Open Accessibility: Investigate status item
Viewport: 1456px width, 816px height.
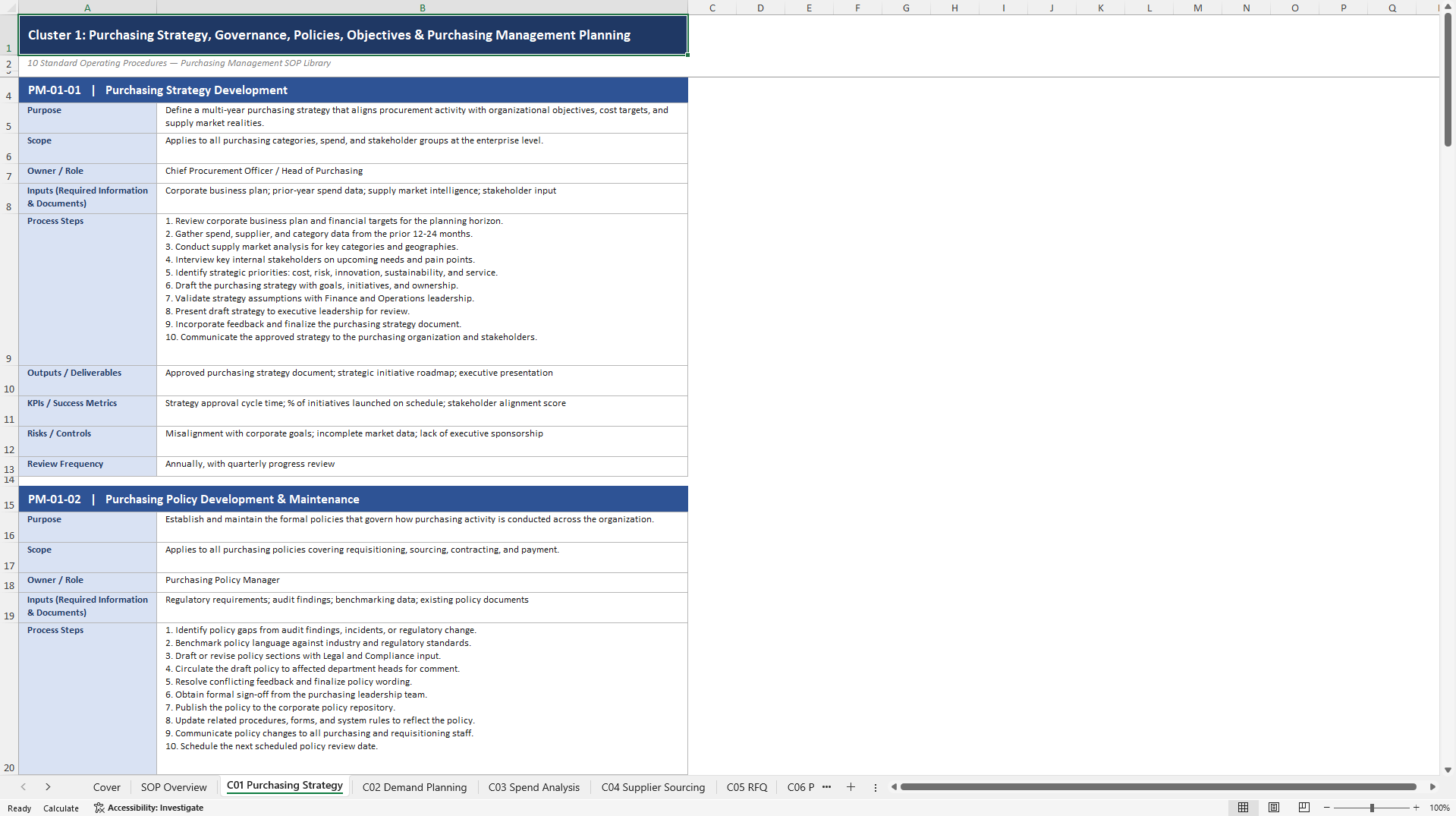[149, 808]
